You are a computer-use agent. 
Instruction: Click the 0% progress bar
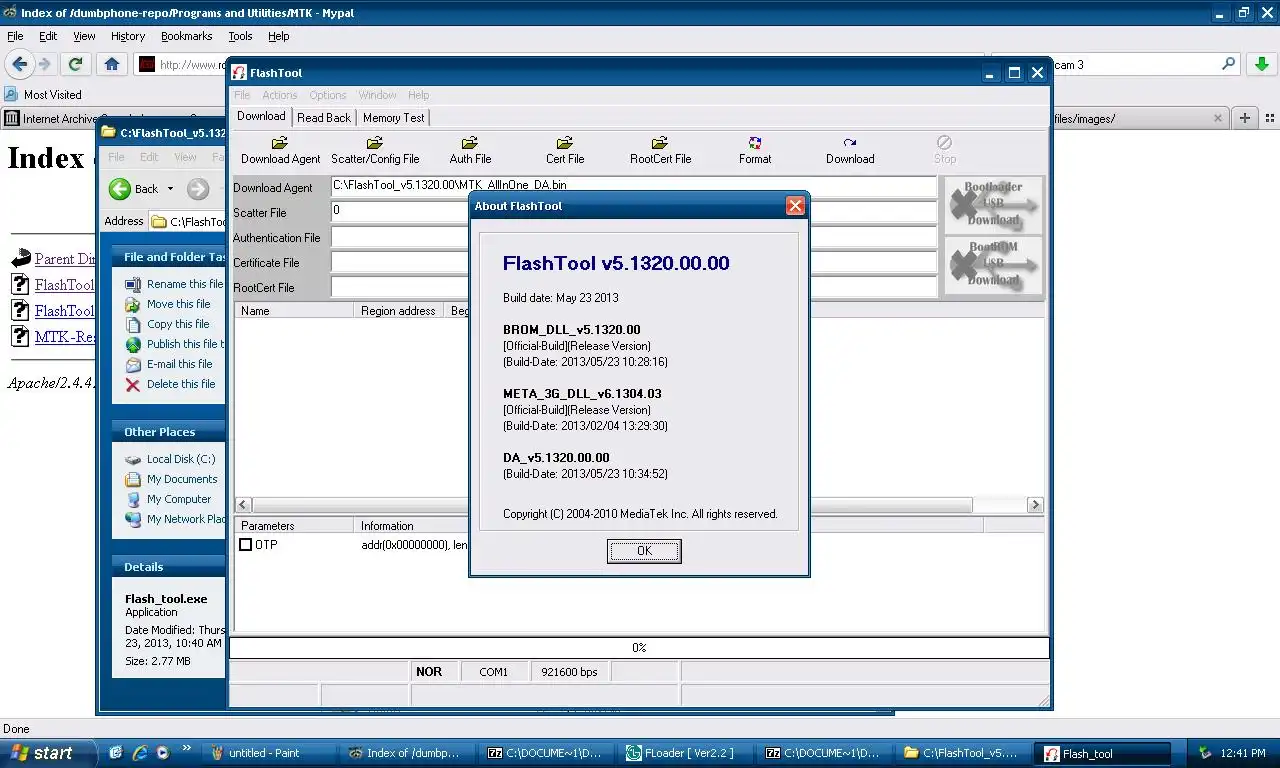click(639, 647)
